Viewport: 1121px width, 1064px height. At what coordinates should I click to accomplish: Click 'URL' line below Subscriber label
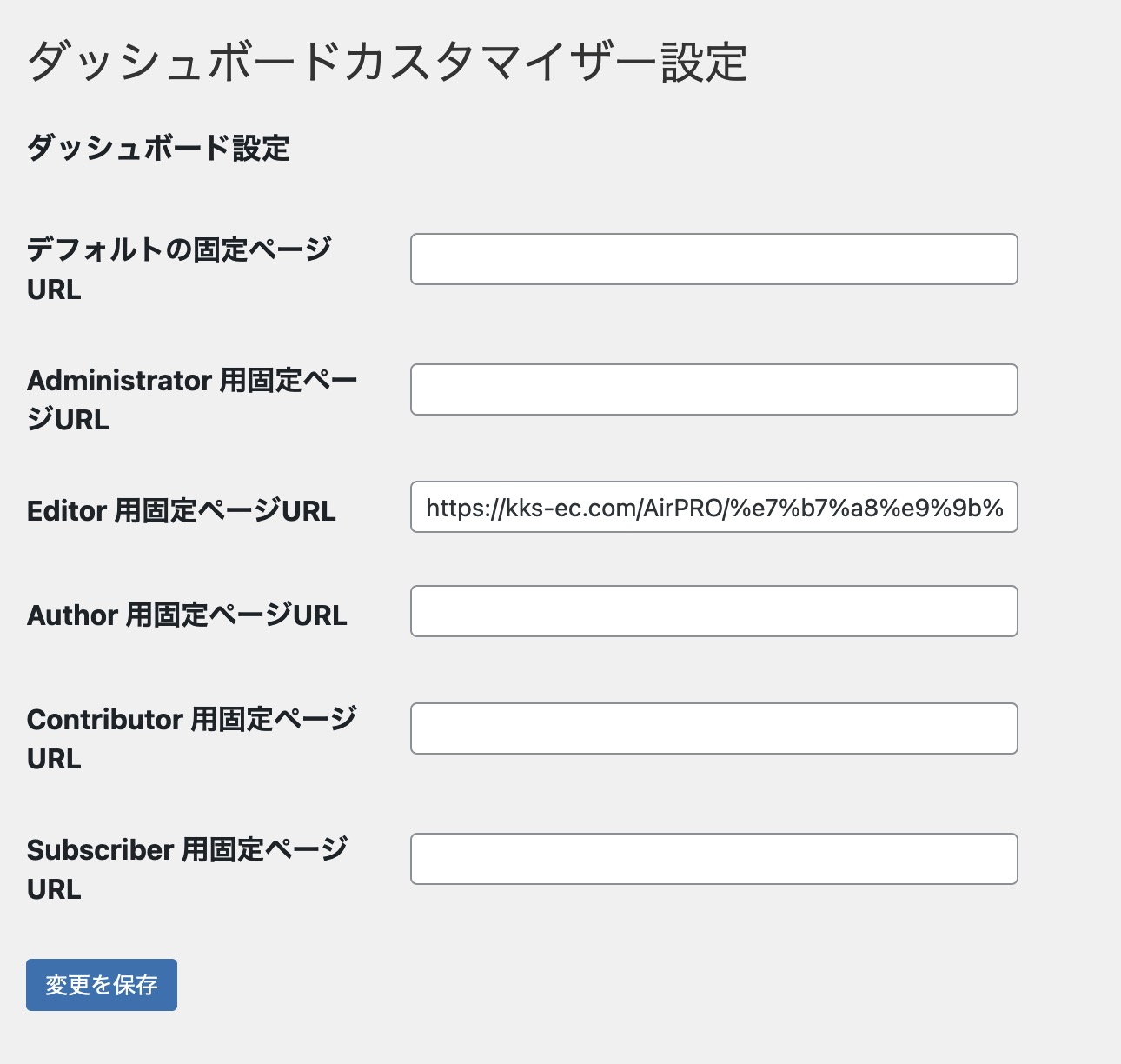coord(54,889)
